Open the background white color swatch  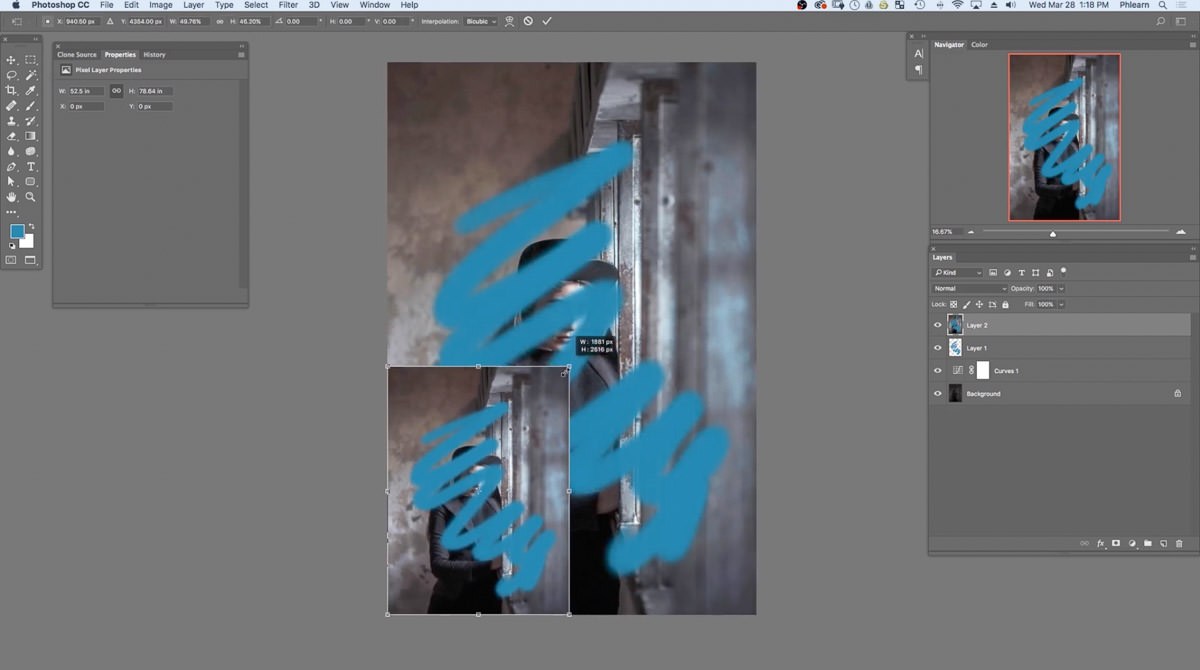[29, 242]
